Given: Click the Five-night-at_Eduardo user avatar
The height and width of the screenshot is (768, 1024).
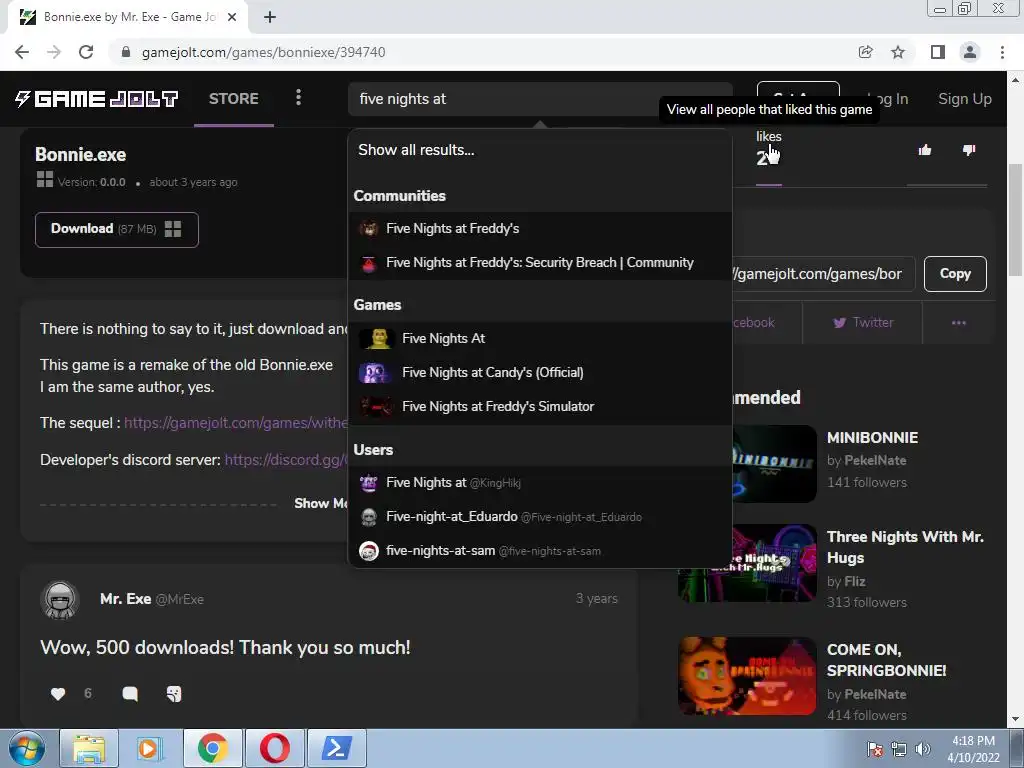Looking at the screenshot, I should (369, 517).
